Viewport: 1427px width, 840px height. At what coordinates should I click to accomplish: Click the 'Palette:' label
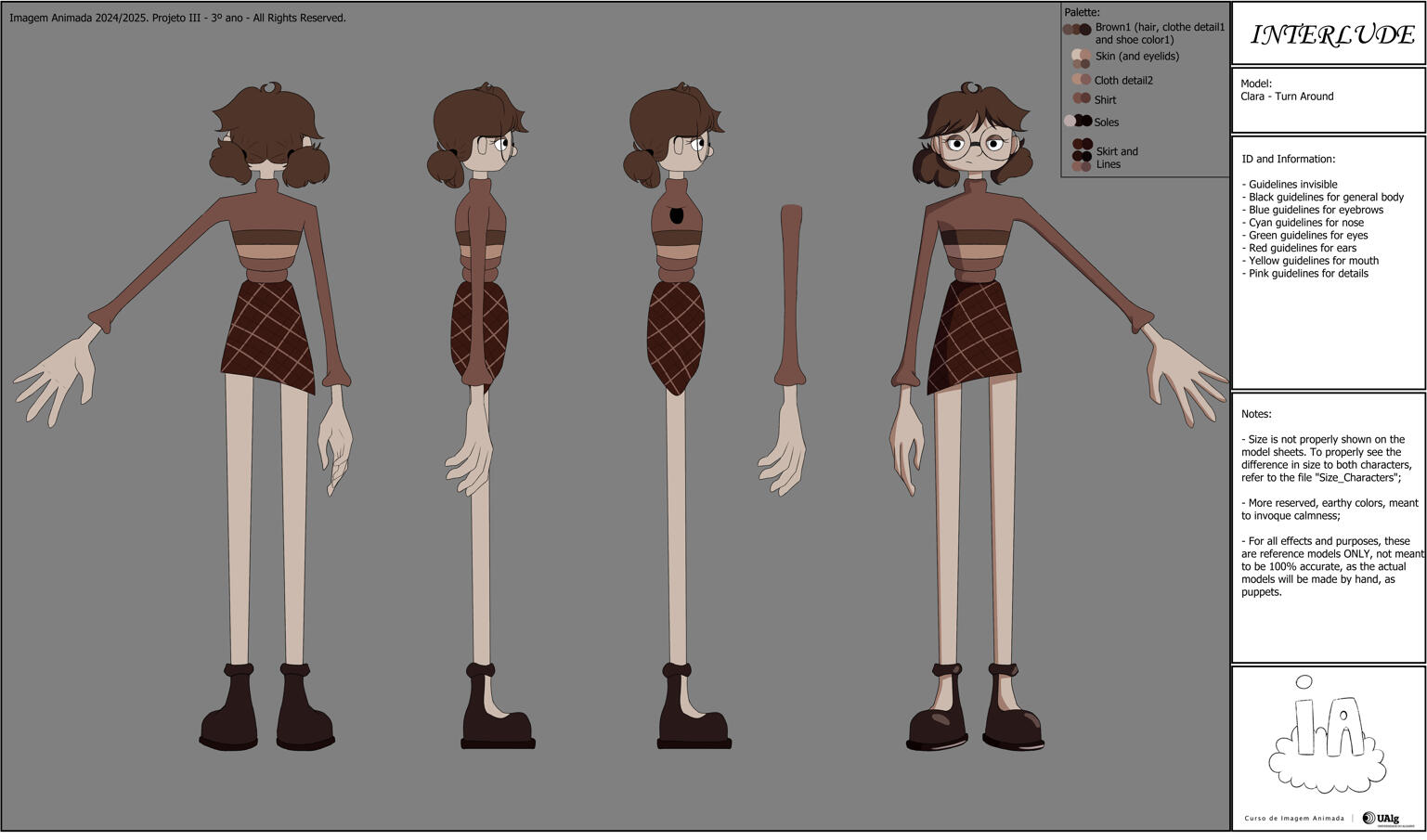1082,12
